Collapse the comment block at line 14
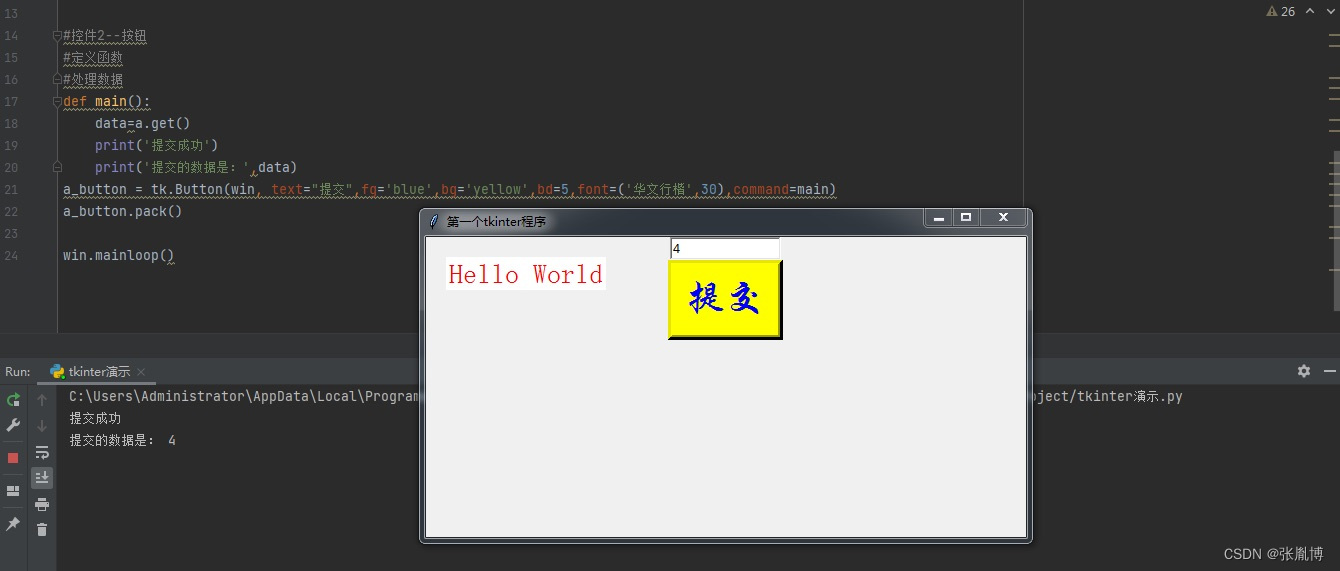Viewport: 1340px width, 571px height. point(57,36)
